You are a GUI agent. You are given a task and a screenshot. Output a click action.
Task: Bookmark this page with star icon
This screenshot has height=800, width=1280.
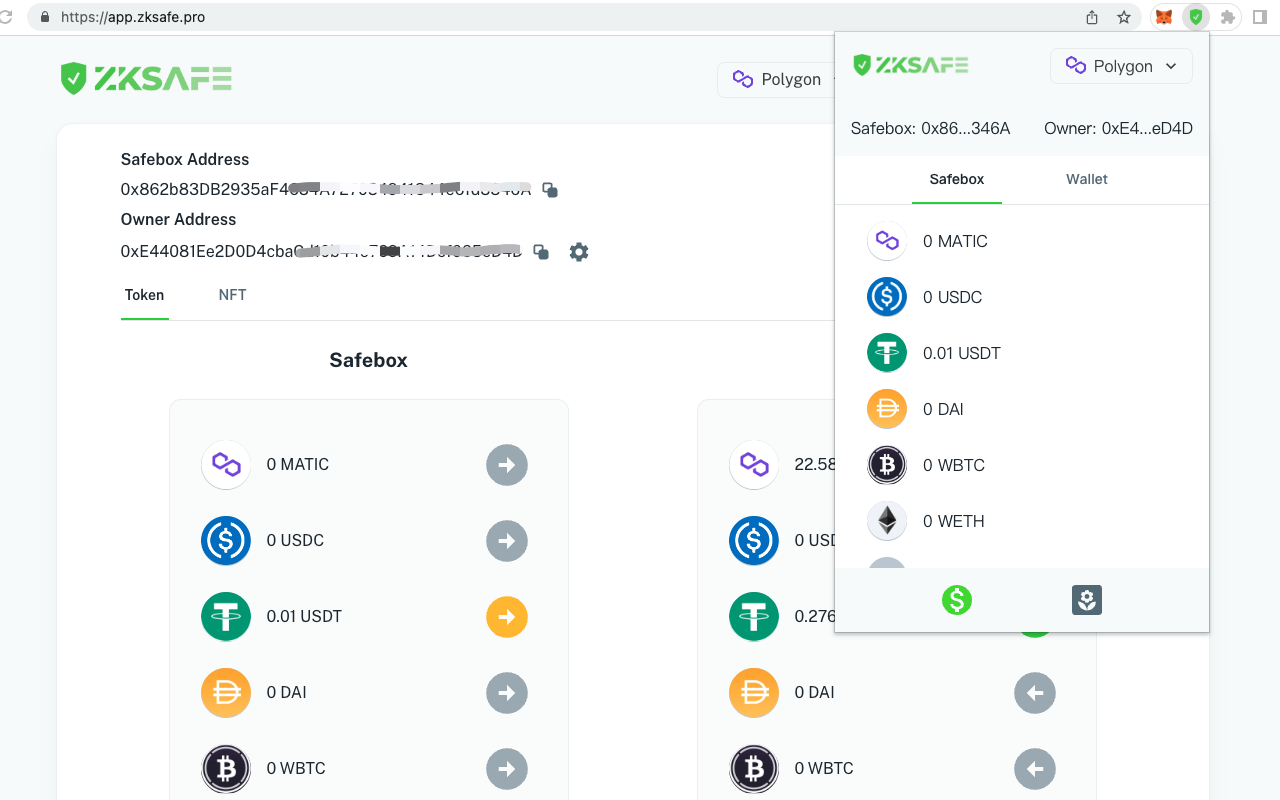(x=1124, y=17)
